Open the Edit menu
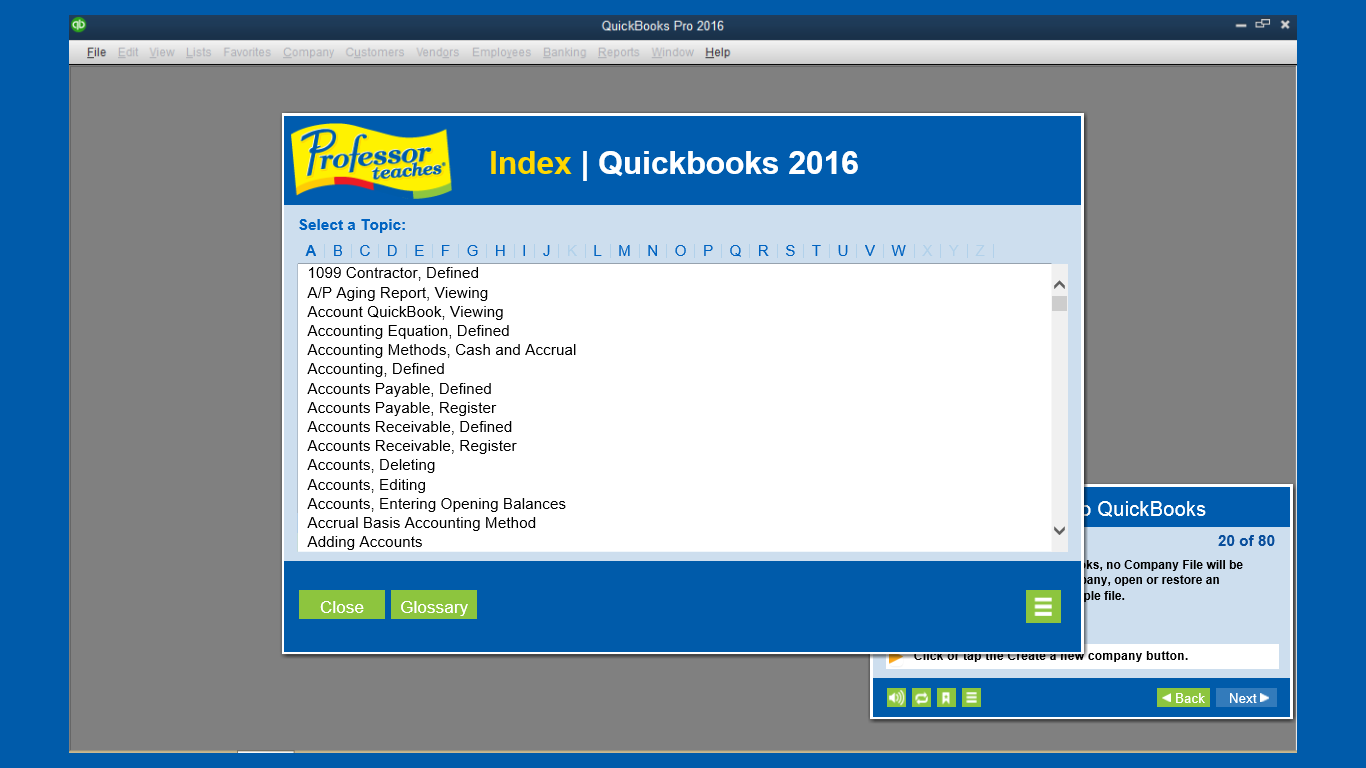The image size is (1366, 768). [128, 52]
